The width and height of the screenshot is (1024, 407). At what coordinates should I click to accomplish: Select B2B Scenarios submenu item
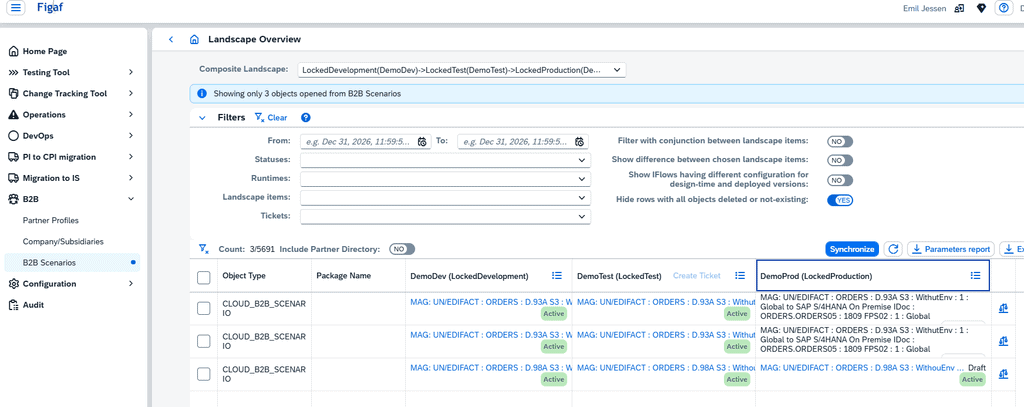pos(72,263)
